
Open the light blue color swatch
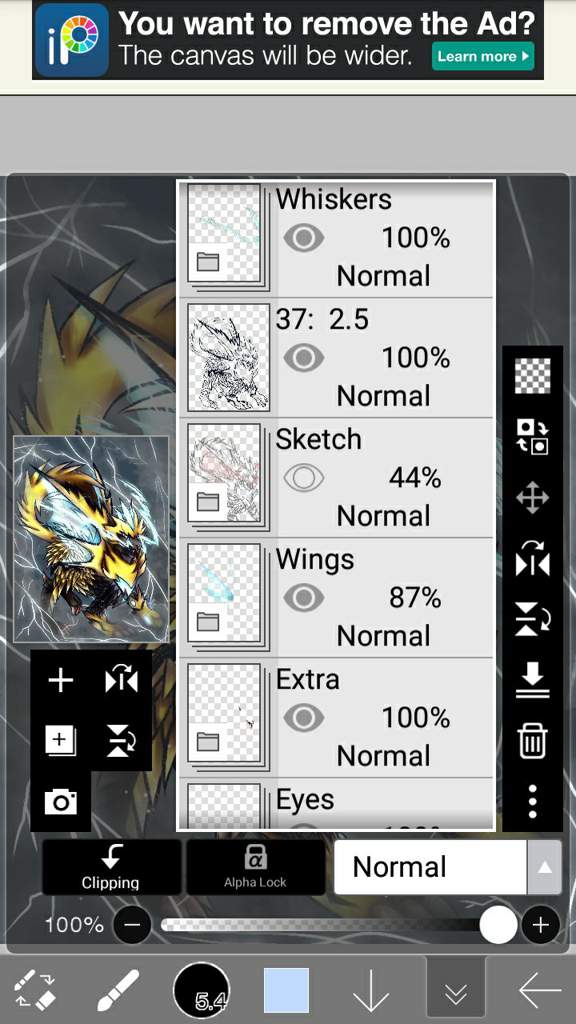pos(287,990)
